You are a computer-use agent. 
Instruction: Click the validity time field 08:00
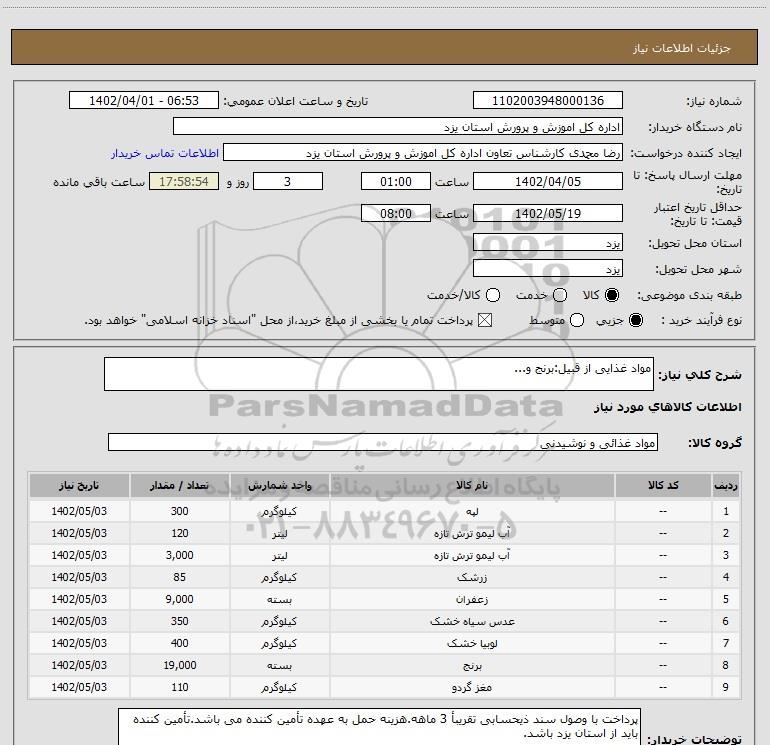396,213
